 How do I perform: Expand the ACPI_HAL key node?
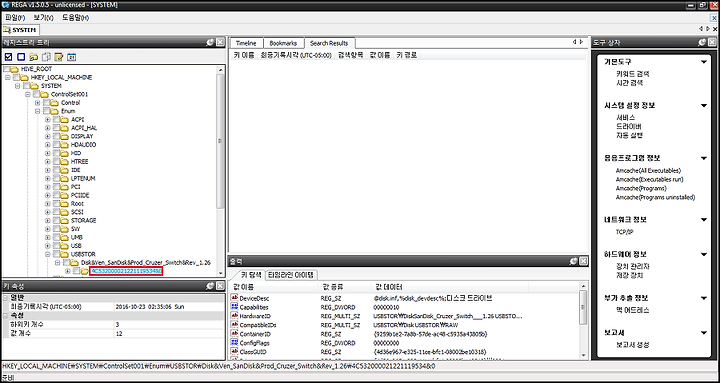[x=48, y=128]
